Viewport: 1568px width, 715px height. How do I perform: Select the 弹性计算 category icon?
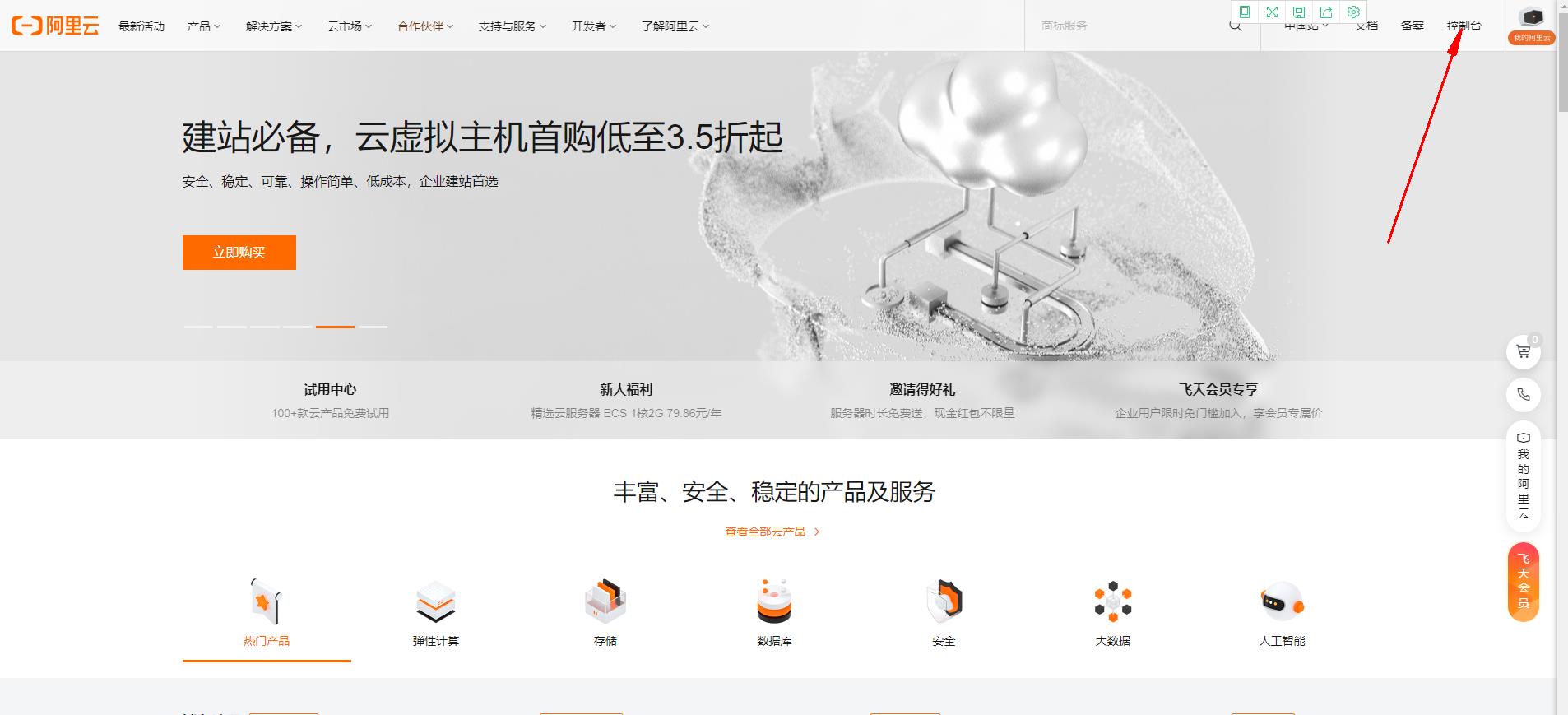[x=436, y=602]
